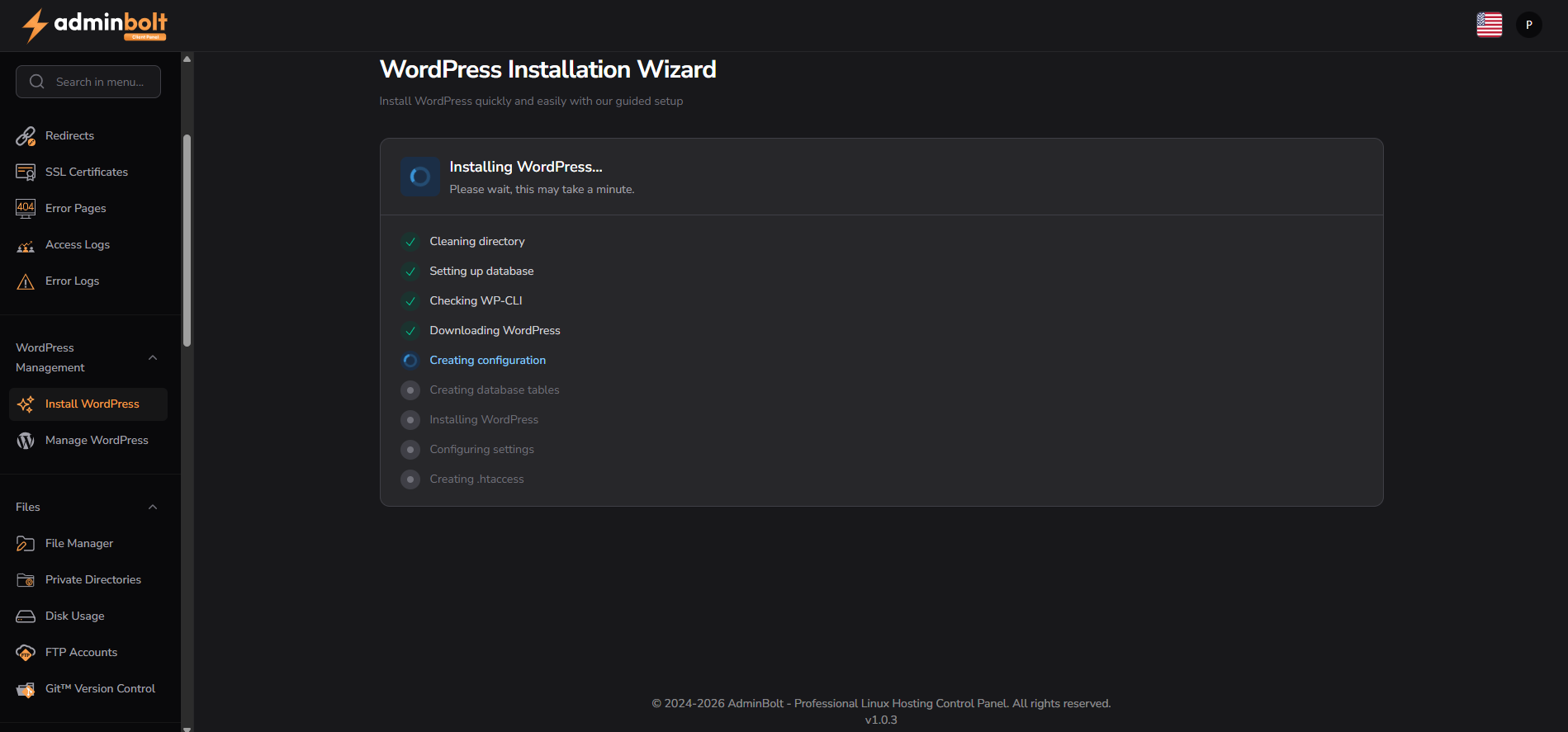Click the v1.0.3 version text
Image resolution: width=1568 pixels, height=732 pixels.
click(x=881, y=720)
